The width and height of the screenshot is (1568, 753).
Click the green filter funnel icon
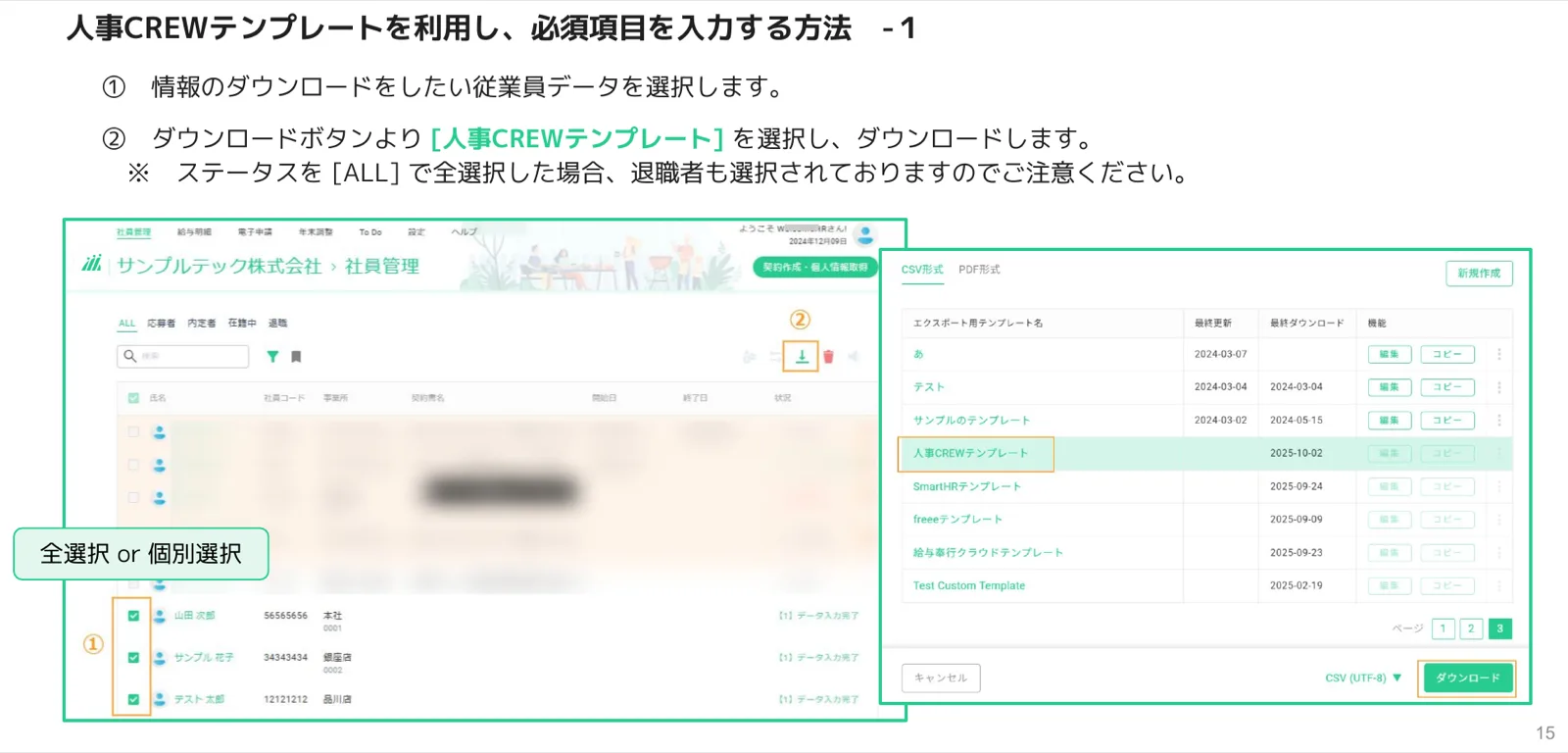272,357
